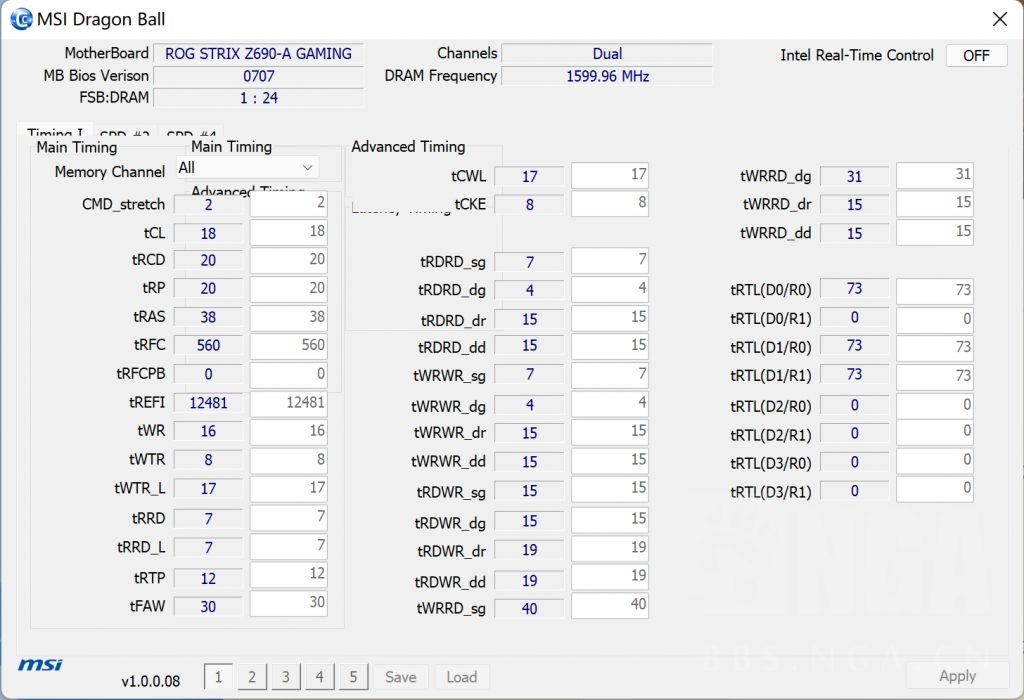
Task: Switch to the SPD #4 tab
Action: click(192, 134)
